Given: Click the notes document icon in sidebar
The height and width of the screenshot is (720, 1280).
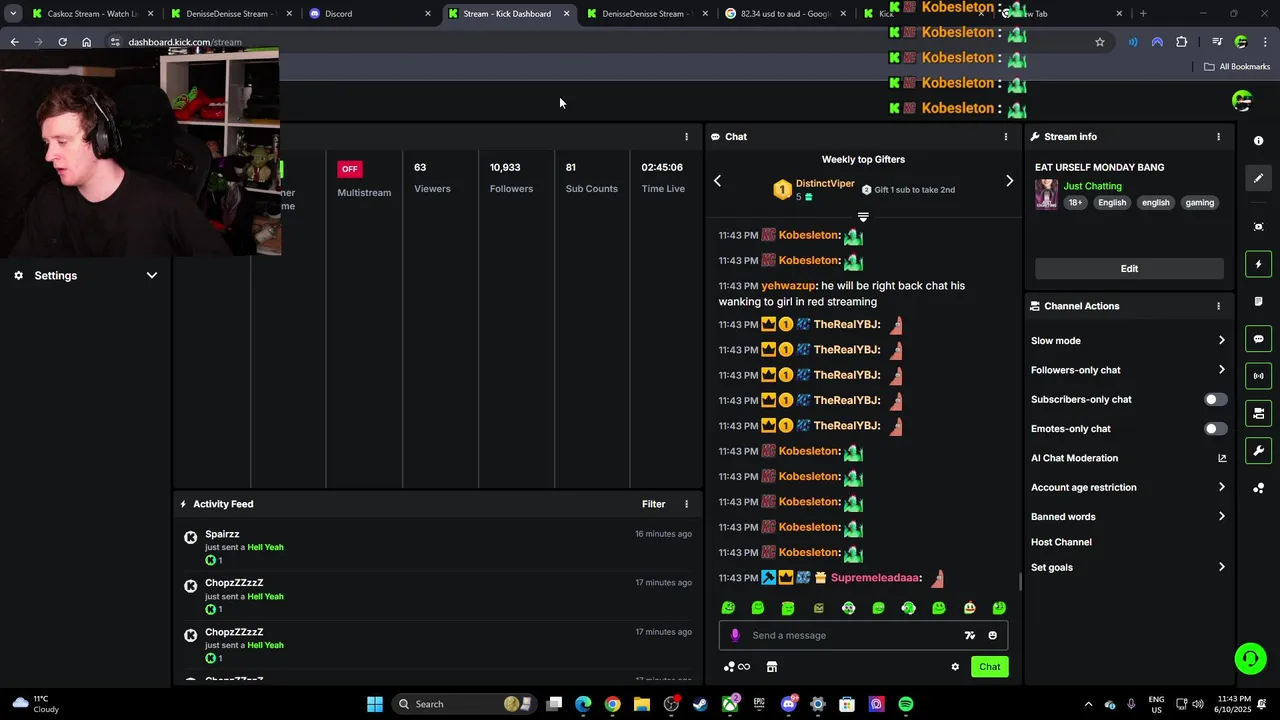Looking at the screenshot, I should tap(1259, 301).
